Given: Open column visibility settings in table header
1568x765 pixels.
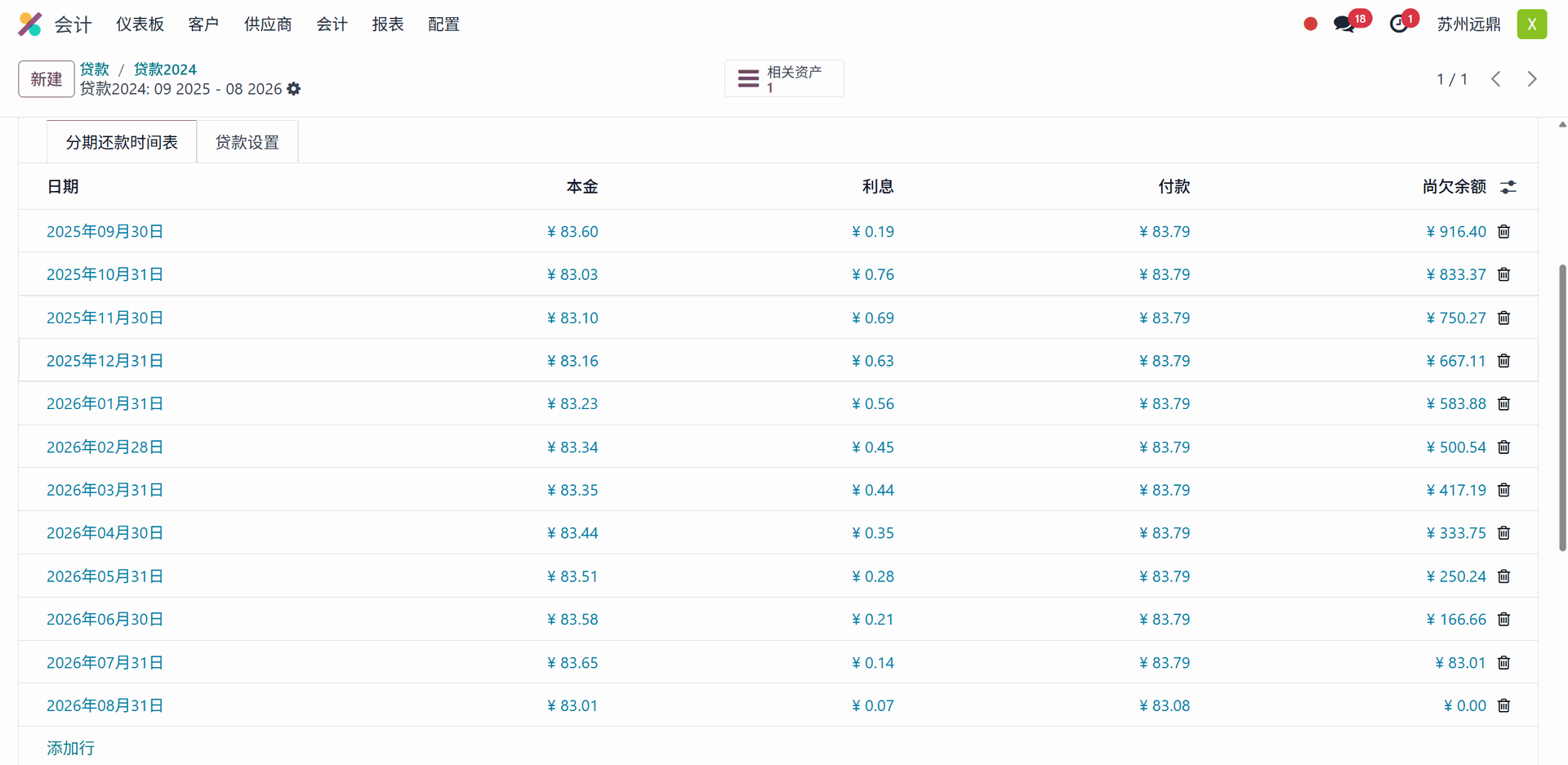Looking at the screenshot, I should 1508,187.
